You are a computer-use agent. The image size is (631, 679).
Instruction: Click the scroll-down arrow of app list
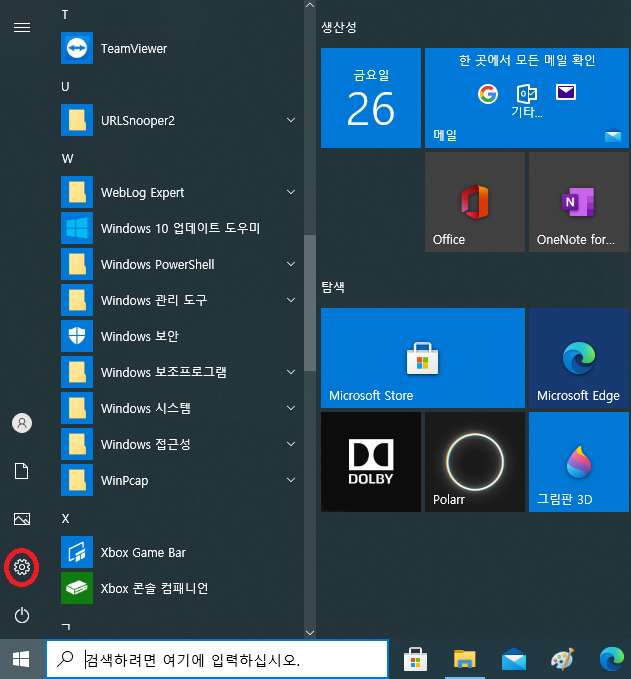(310, 633)
